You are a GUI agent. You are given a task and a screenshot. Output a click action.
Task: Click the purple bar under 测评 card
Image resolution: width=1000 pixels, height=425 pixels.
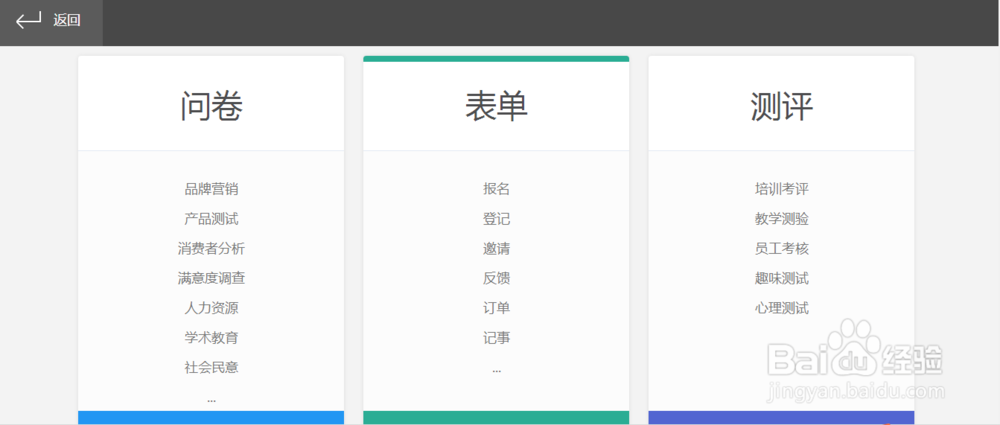click(781, 417)
